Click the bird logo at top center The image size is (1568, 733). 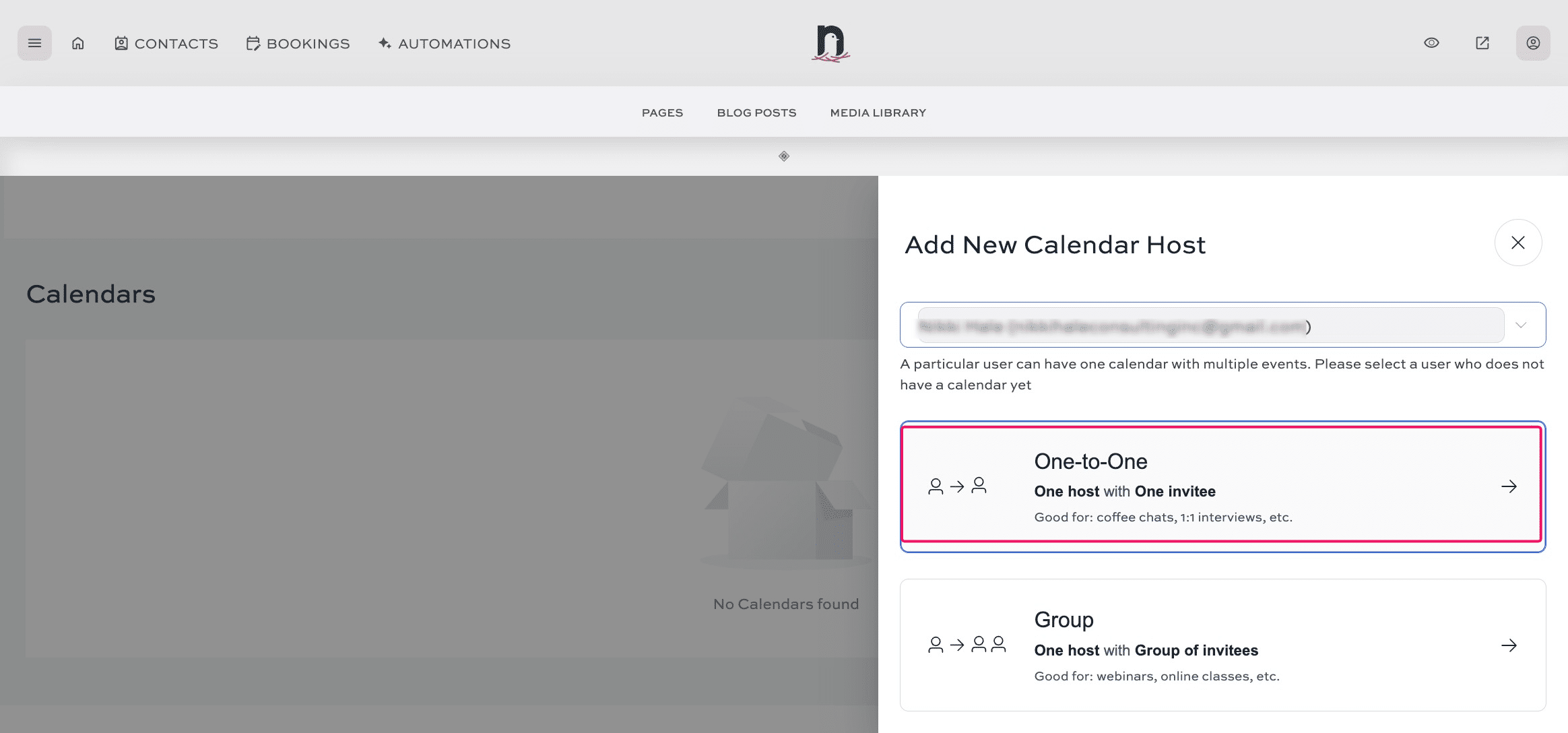pos(830,44)
